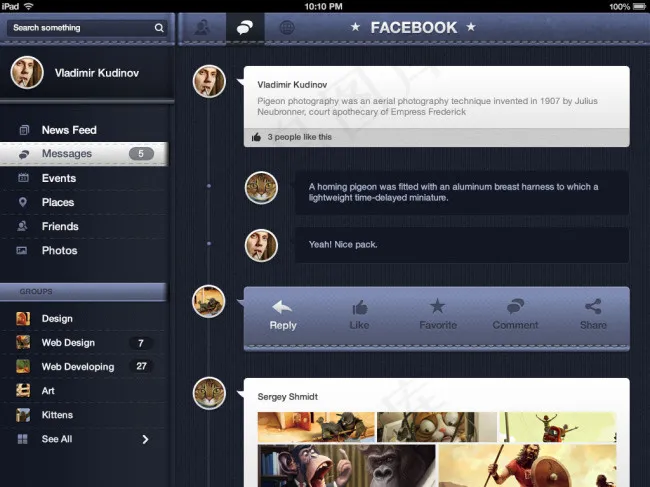This screenshot has height=487, width=650.
Task: Click avatar next to the action bar
Action: [x=209, y=302]
